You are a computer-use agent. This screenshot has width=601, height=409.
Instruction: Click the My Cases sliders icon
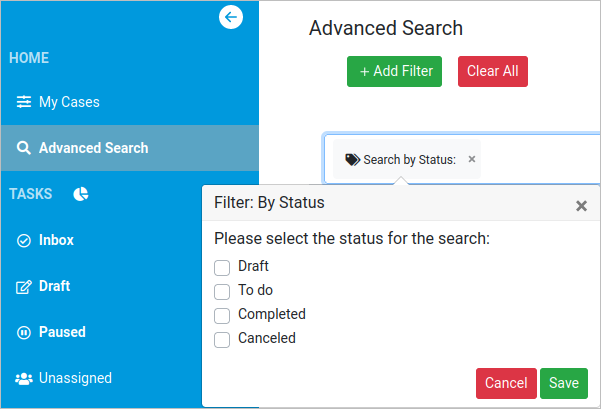[x=24, y=102]
